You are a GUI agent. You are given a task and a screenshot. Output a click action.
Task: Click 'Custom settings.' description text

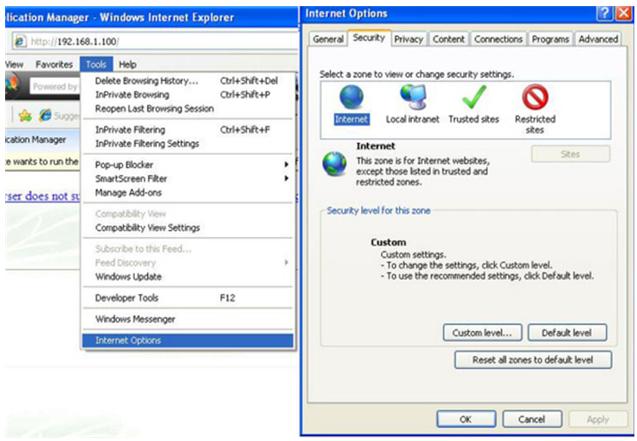(413, 255)
